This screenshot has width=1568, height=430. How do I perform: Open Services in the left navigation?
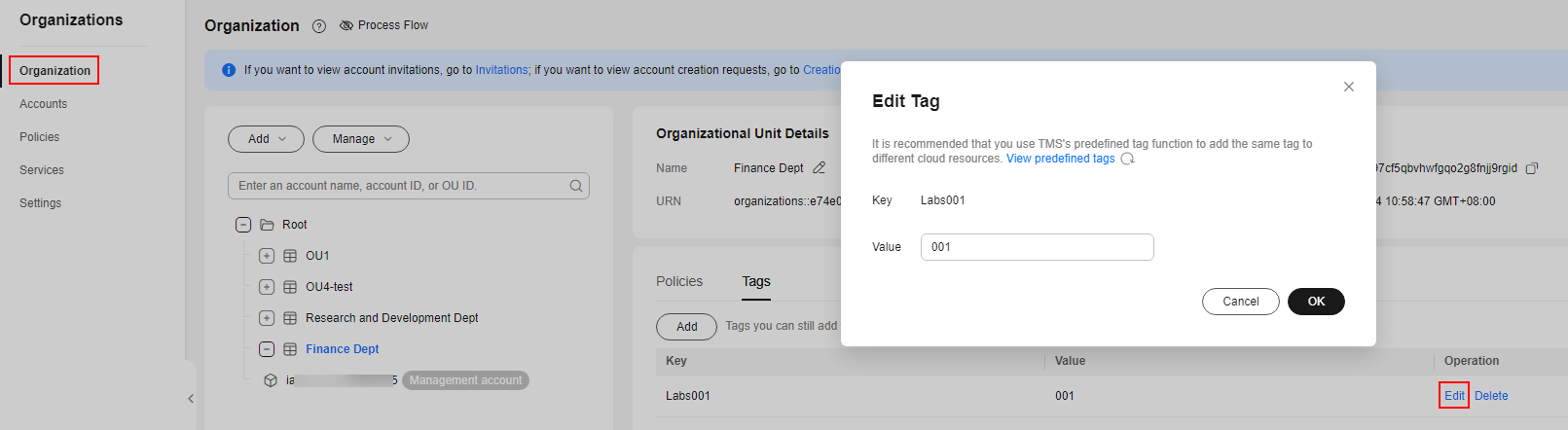[x=42, y=170]
